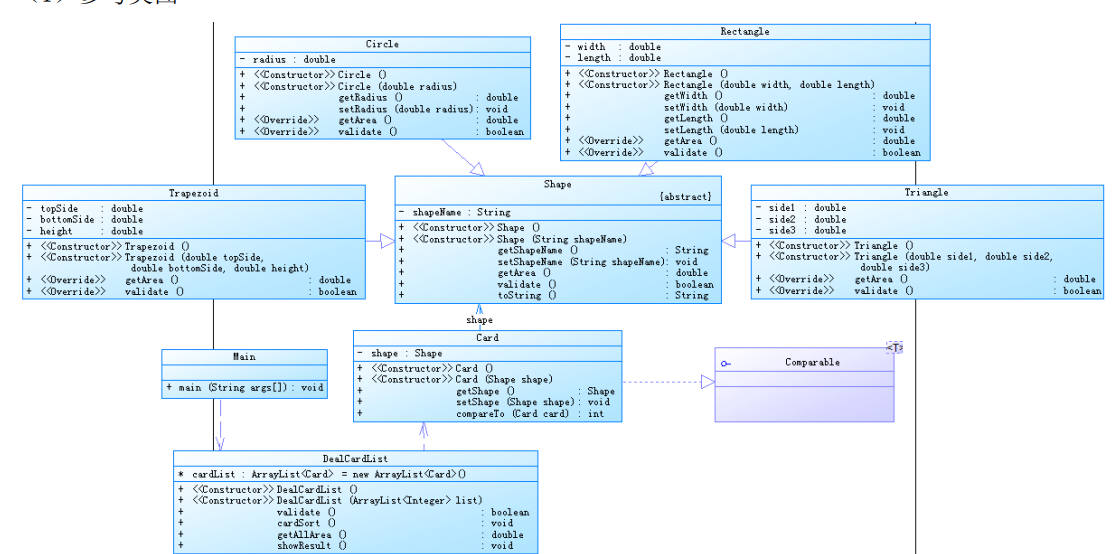Click the <T> template parameter box on Comparable
This screenshot has width=1116, height=554.
(895, 347)
